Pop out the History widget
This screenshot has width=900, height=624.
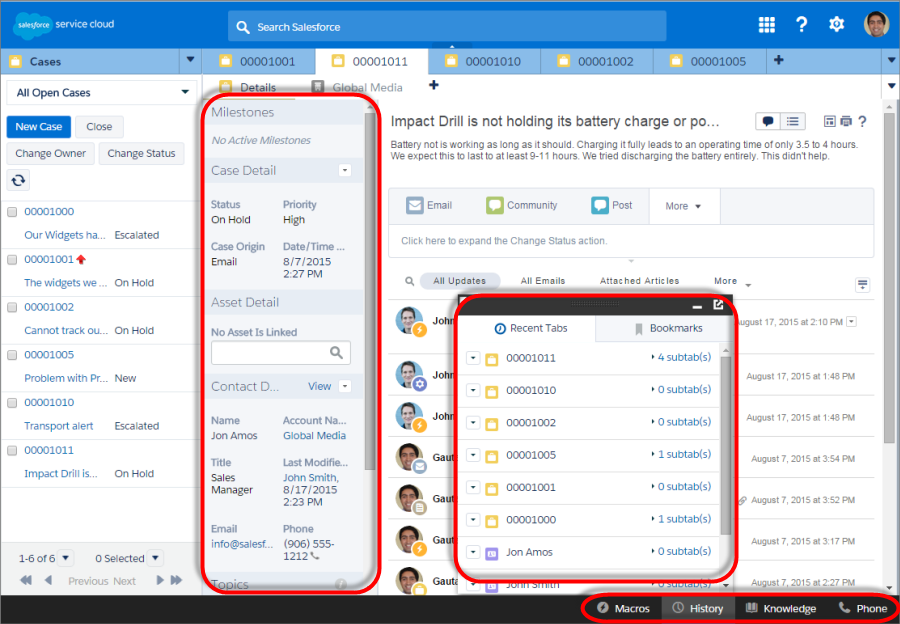pyautogui.click(x=718, y=304)
